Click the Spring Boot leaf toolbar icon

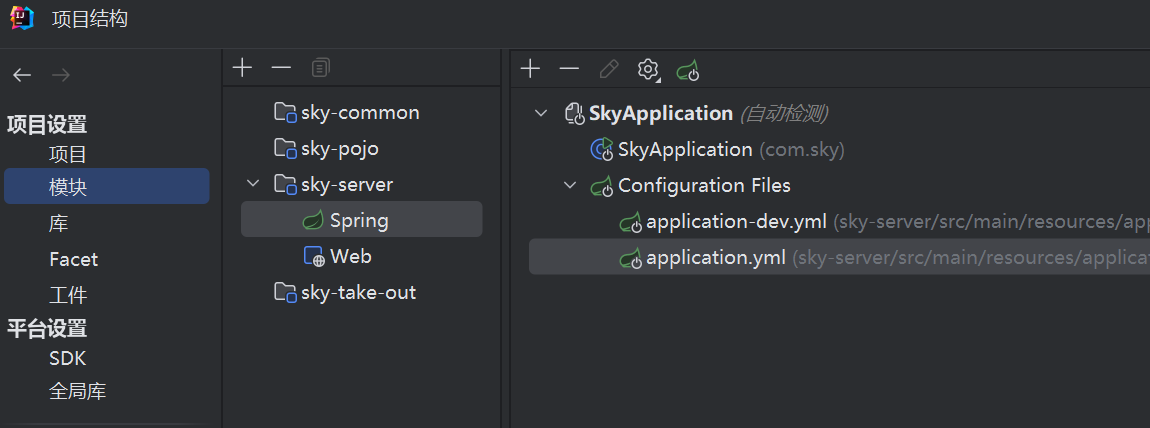coord(687,70)
